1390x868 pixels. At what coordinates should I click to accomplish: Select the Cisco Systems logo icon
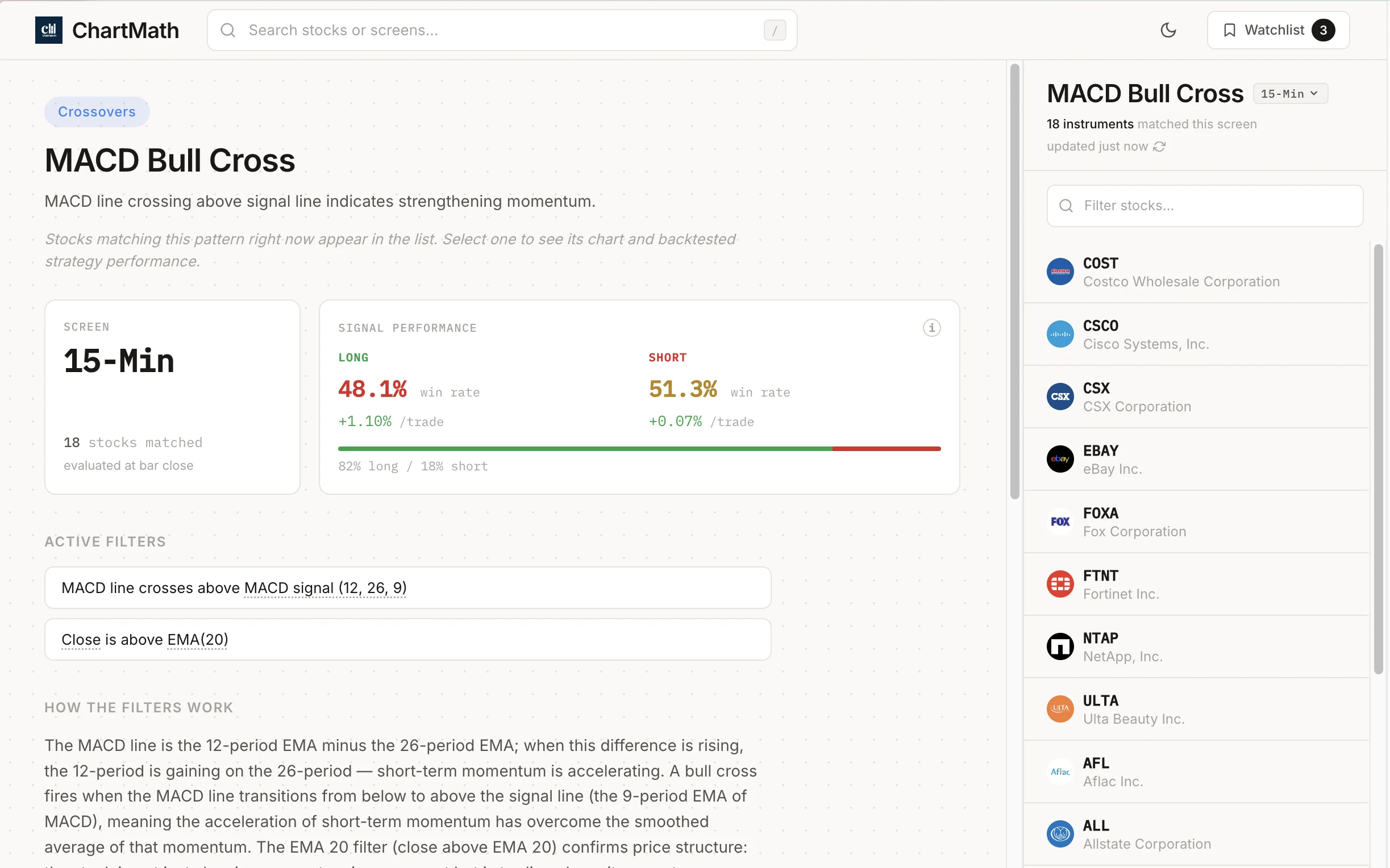1060,334
